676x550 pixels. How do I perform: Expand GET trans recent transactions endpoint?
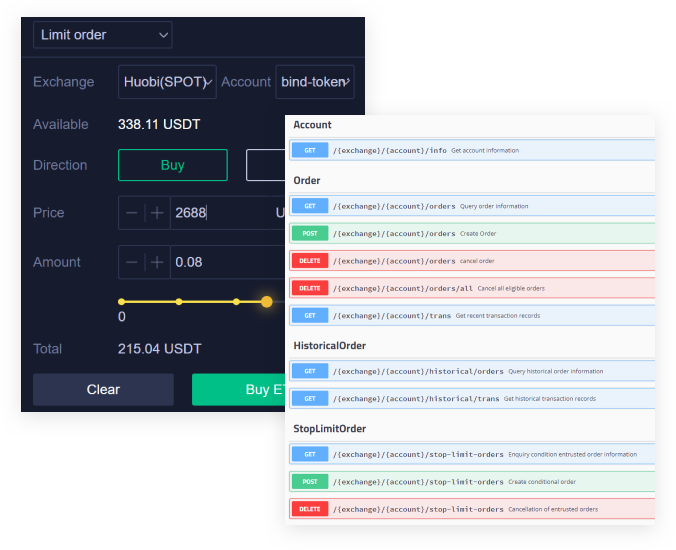click(x=472, y=316)
